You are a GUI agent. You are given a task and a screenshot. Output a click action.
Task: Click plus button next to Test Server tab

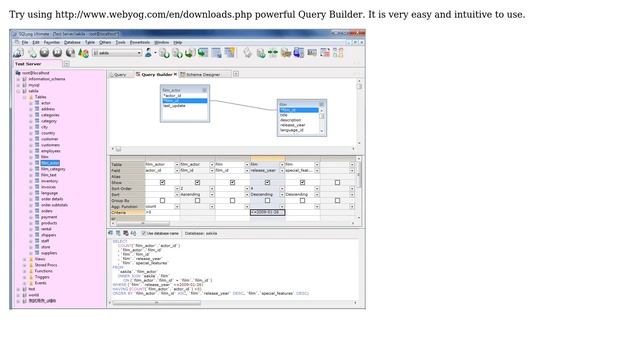coord(66,64)
